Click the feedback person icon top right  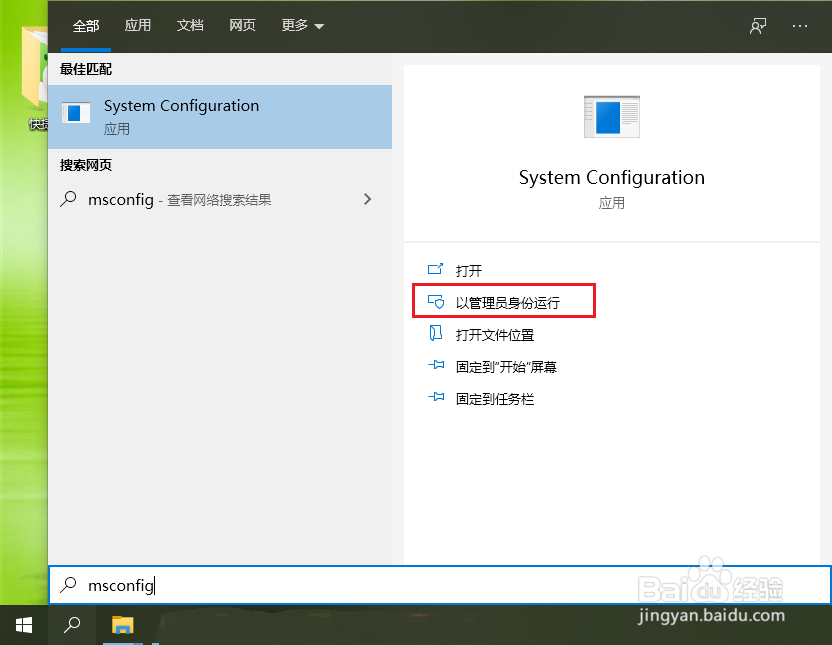point(757,26)
